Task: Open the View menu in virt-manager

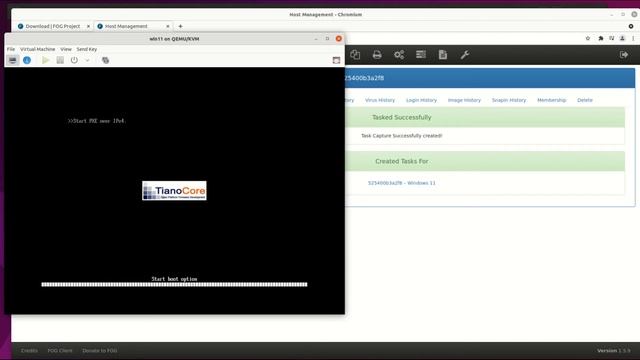Action: (66, 49)
